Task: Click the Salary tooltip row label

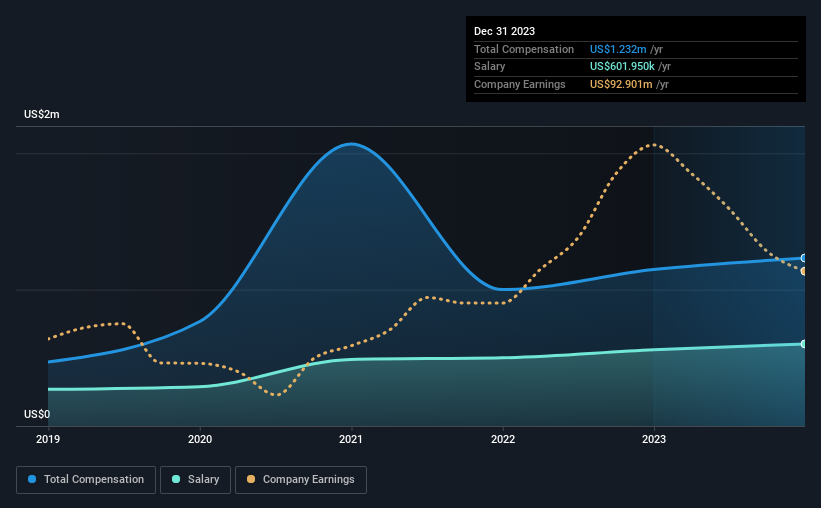Action: click(x=490, y=67)
